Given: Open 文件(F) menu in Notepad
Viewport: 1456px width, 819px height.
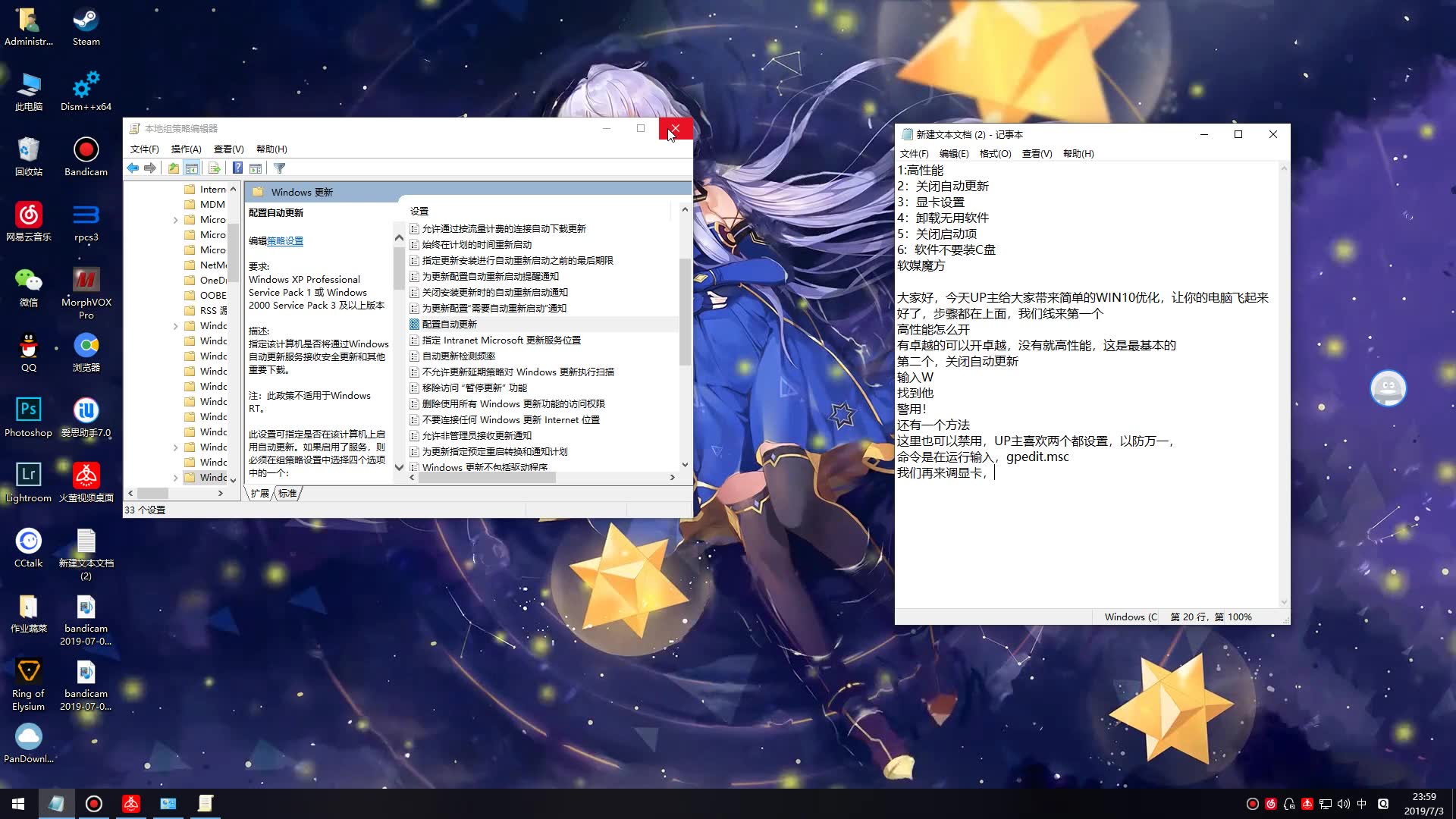Looking at the screenshot, I should tap(914, 154).
